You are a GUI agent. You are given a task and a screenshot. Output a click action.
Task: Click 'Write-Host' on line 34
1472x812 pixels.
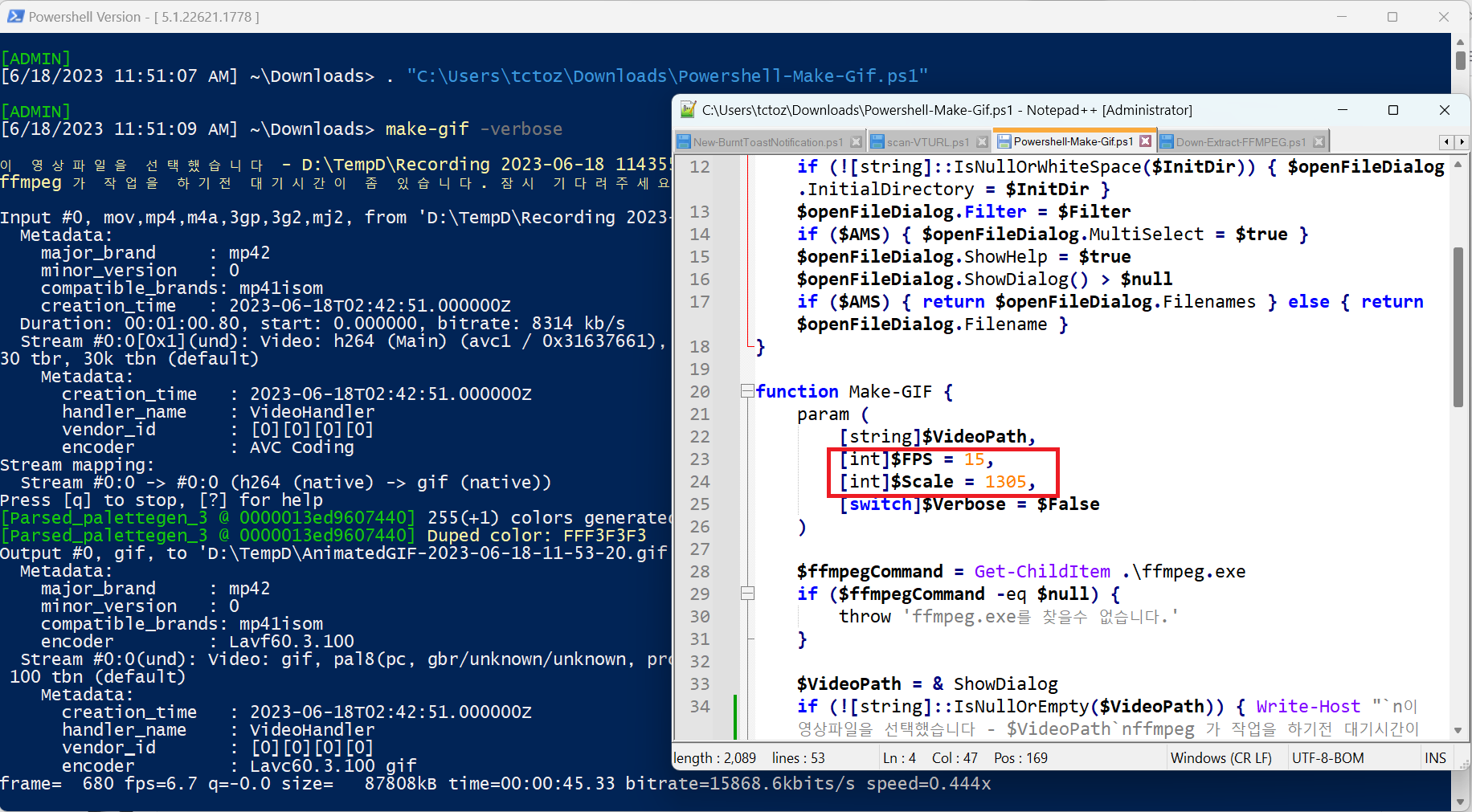click(1308, 706)
